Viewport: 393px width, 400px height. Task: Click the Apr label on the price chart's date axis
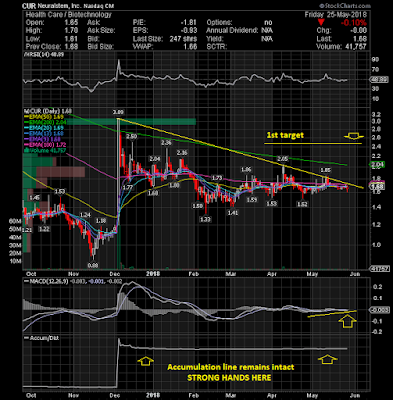[272, 273]
